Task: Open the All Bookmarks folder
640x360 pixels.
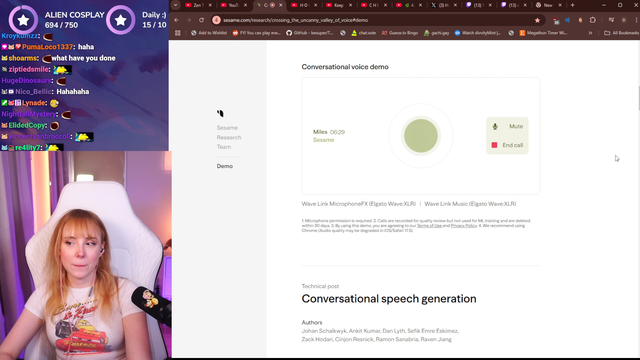Action: [621, 33]
